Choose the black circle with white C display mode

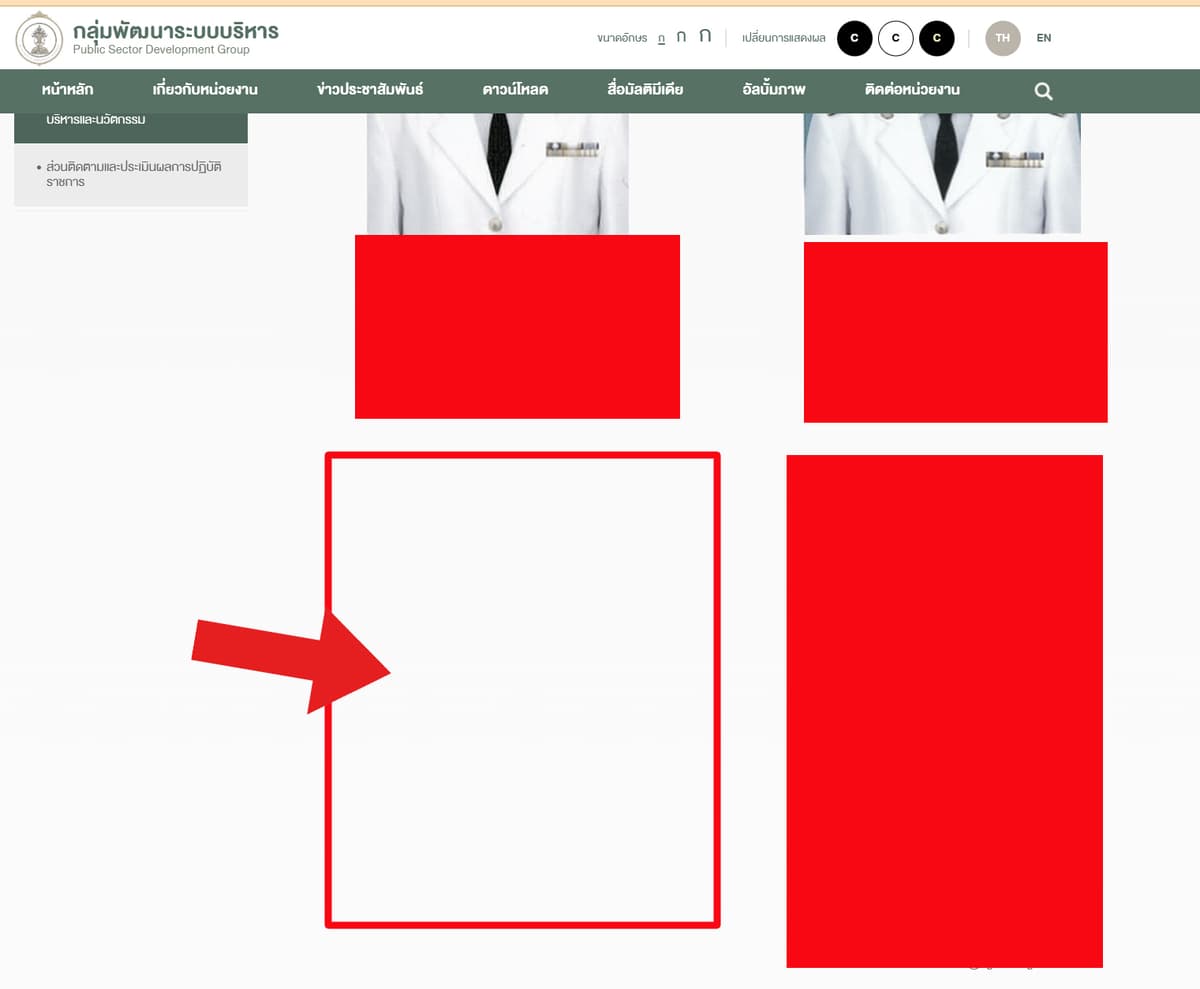click(855, 38)
